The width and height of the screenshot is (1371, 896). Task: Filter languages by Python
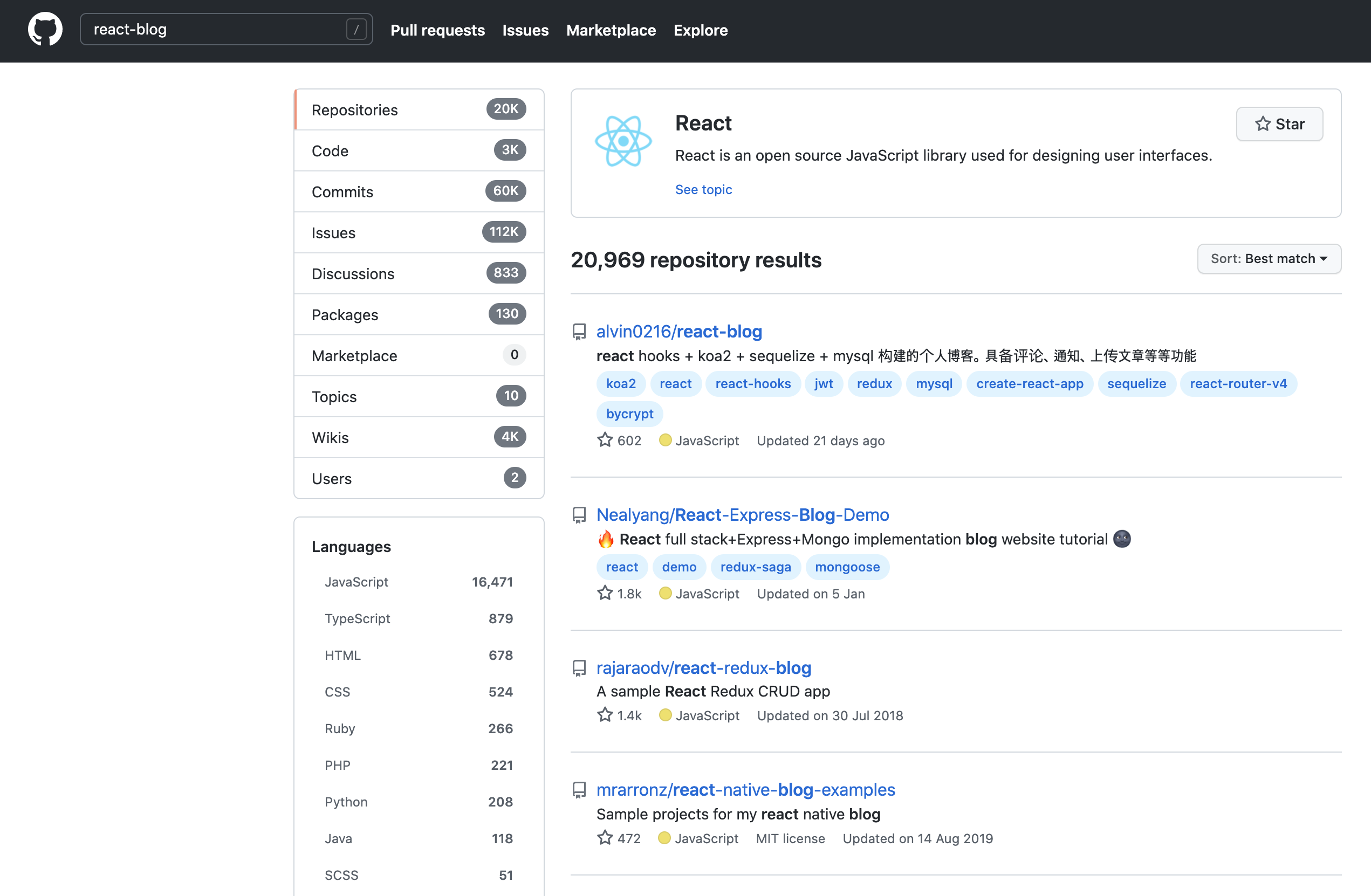click(419, 802)
